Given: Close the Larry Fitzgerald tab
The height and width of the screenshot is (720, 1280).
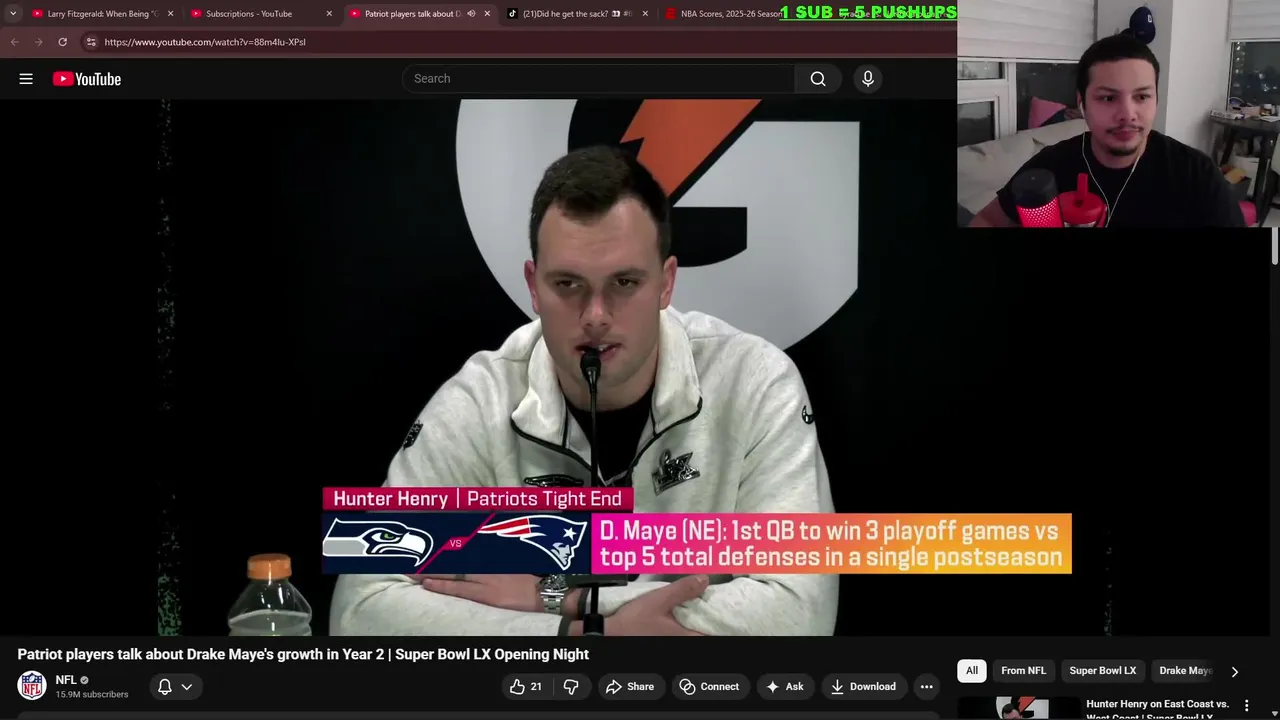Looking at the screenshot, I should 170,14.
